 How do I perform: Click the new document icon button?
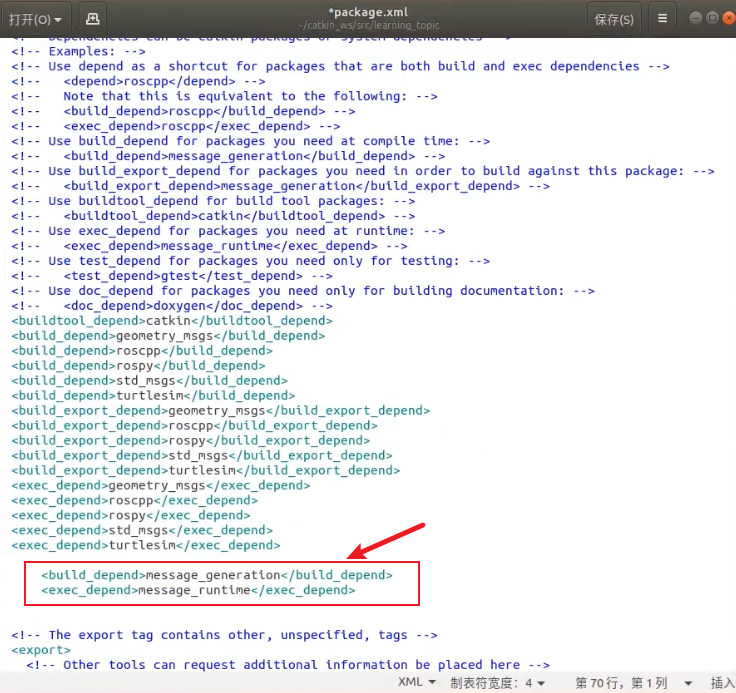pyautogui.click(x=92, y=19)
